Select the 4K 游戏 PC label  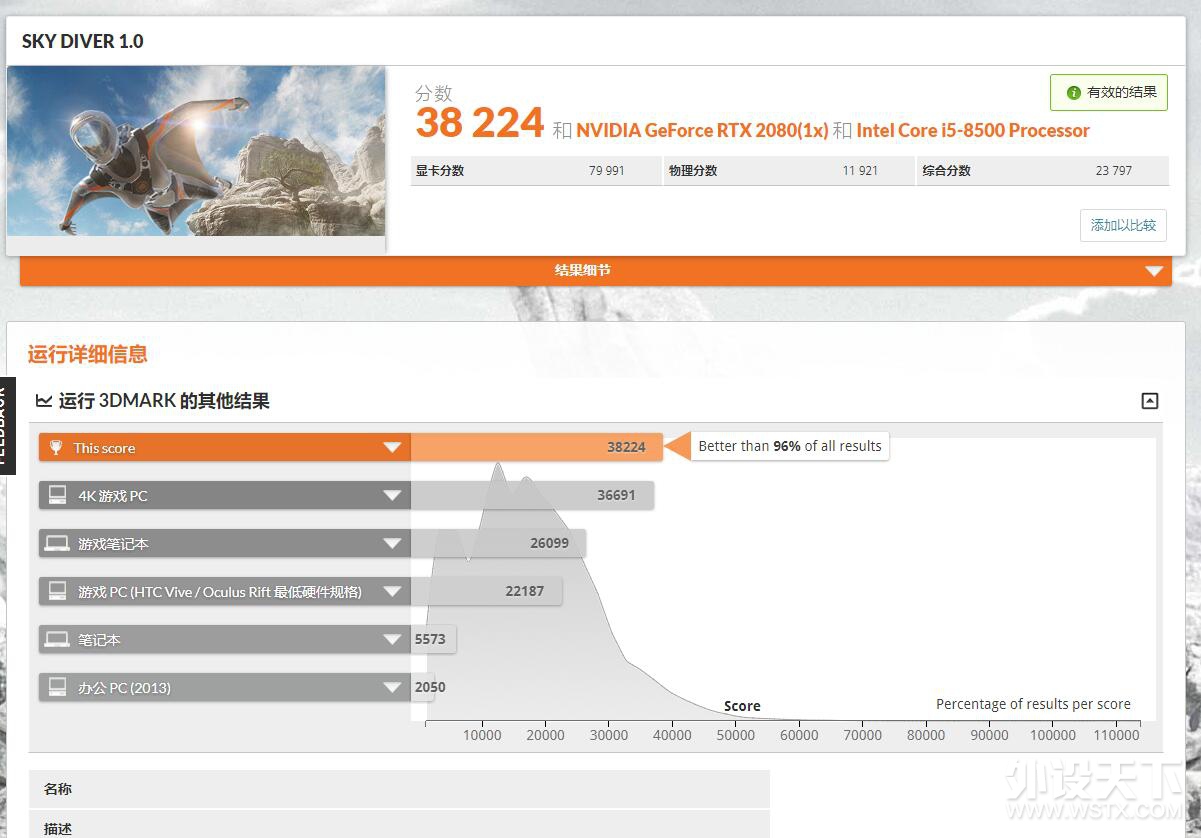(113, 496)
